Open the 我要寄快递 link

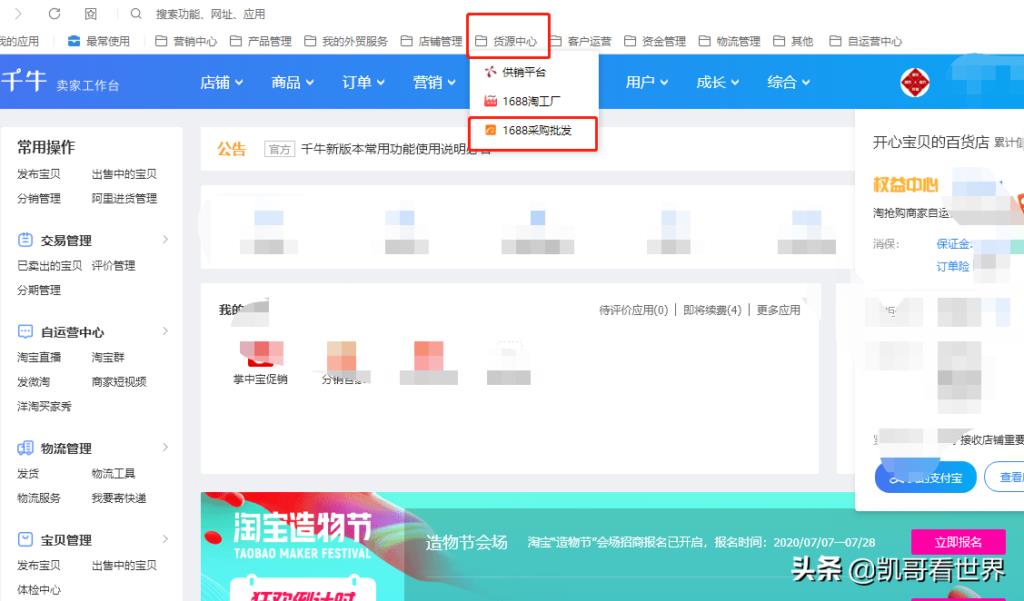tap(119, 498)
